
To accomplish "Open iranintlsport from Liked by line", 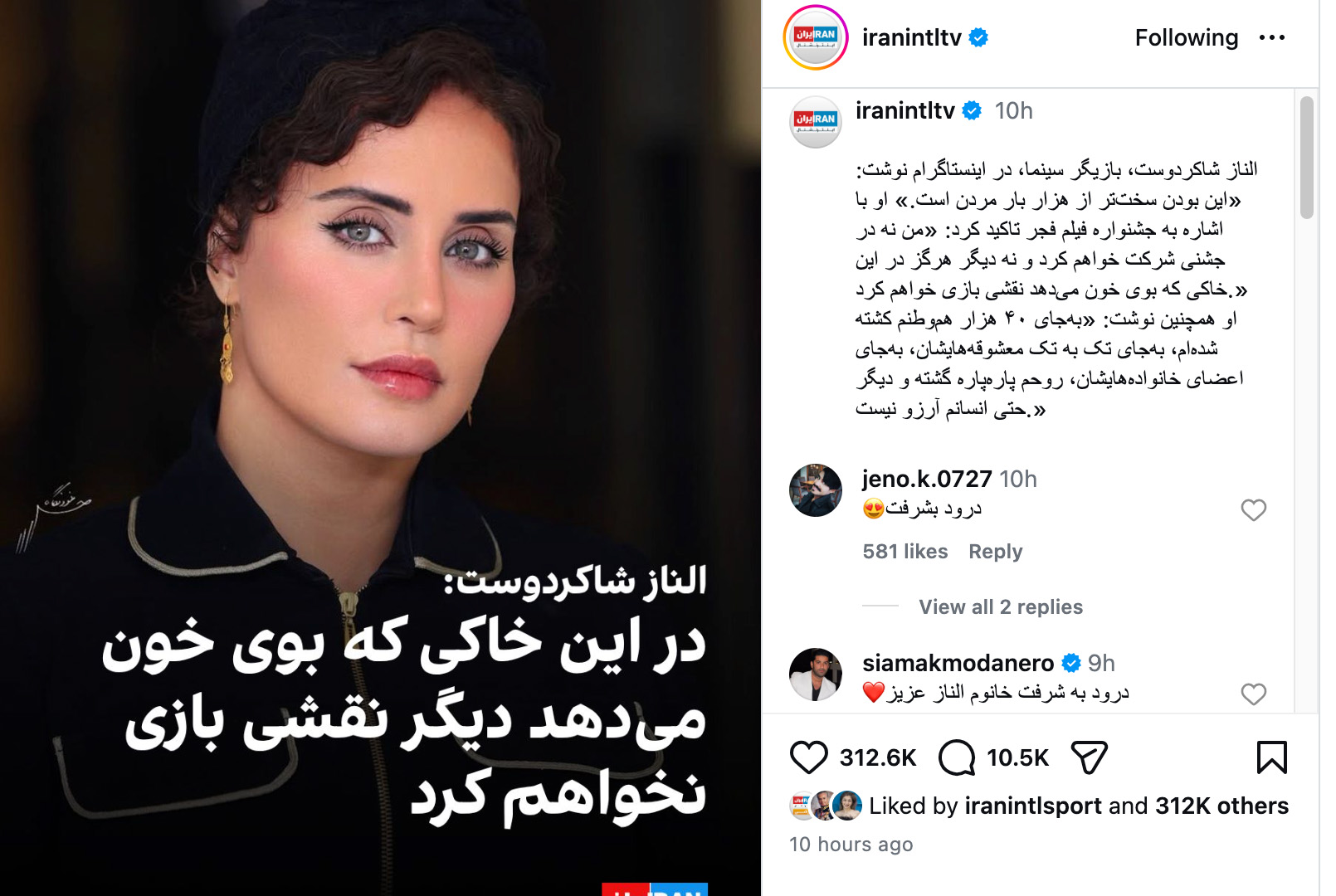I will click(x=1033, y=806).
